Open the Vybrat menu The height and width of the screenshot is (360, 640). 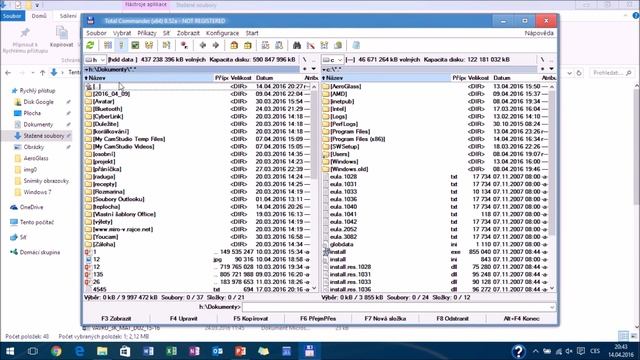[122, 33]
